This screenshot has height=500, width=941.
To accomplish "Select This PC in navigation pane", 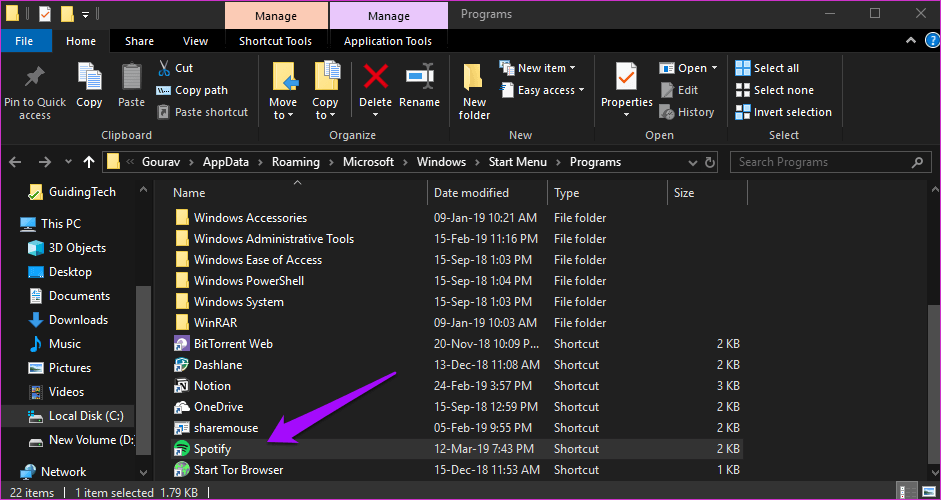I will click(x=50, y=224).
